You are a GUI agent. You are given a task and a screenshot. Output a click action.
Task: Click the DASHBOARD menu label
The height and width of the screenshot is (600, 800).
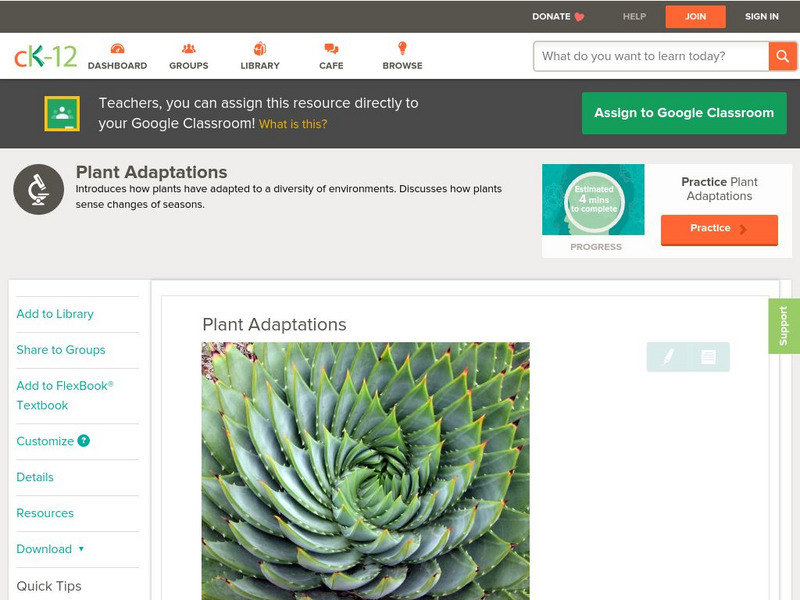tap(117, 66)
